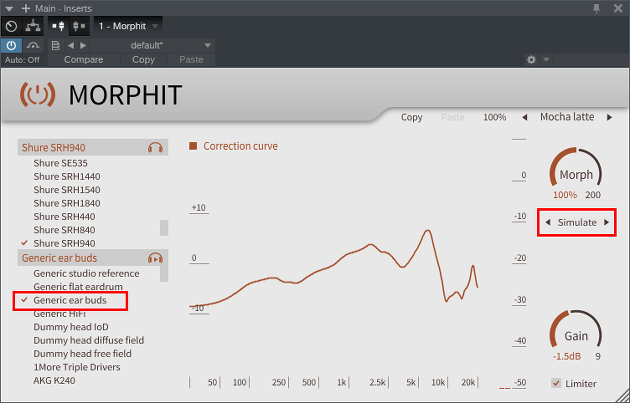
Task: Click the Morphit power logo
Action: pos(37,95)
